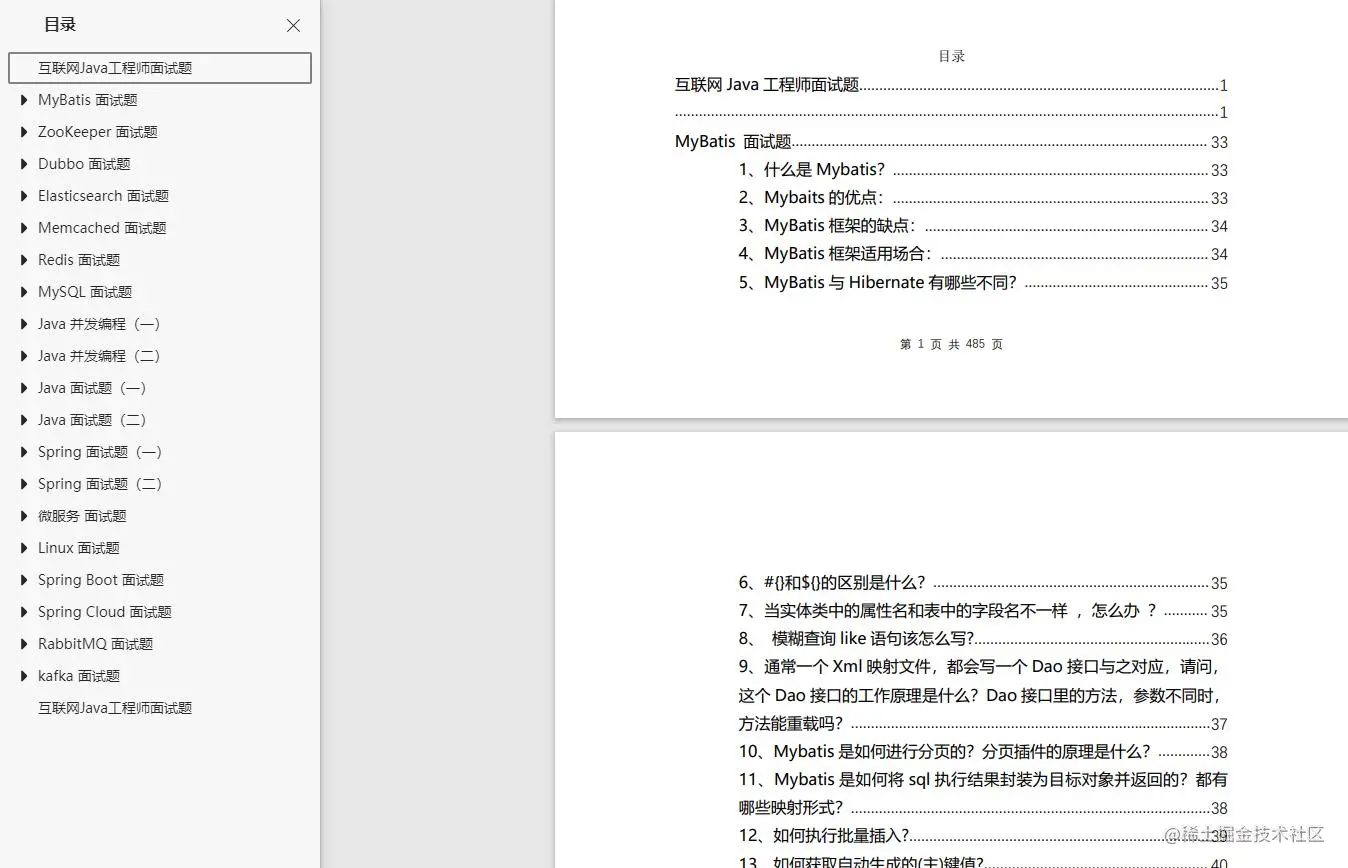Follow the MyBatis 面试题 page 33 contents link

[x=951, y=142]
